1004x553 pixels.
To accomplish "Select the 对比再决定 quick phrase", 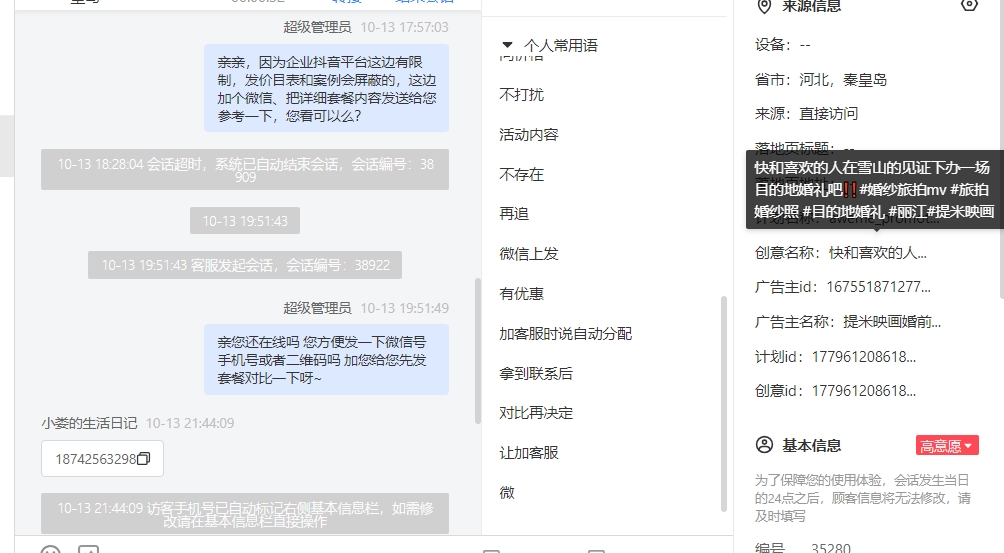I will (536, 413).
